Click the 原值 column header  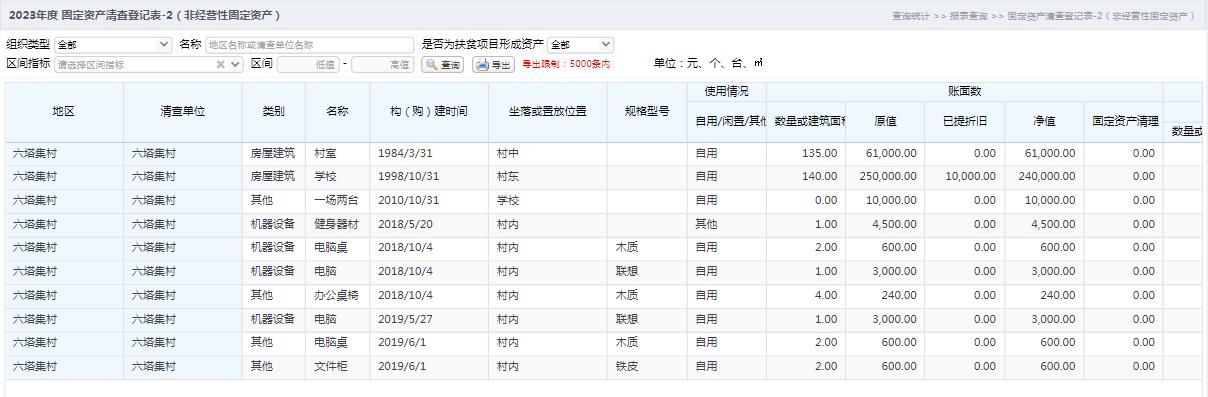tap(885, 122)
